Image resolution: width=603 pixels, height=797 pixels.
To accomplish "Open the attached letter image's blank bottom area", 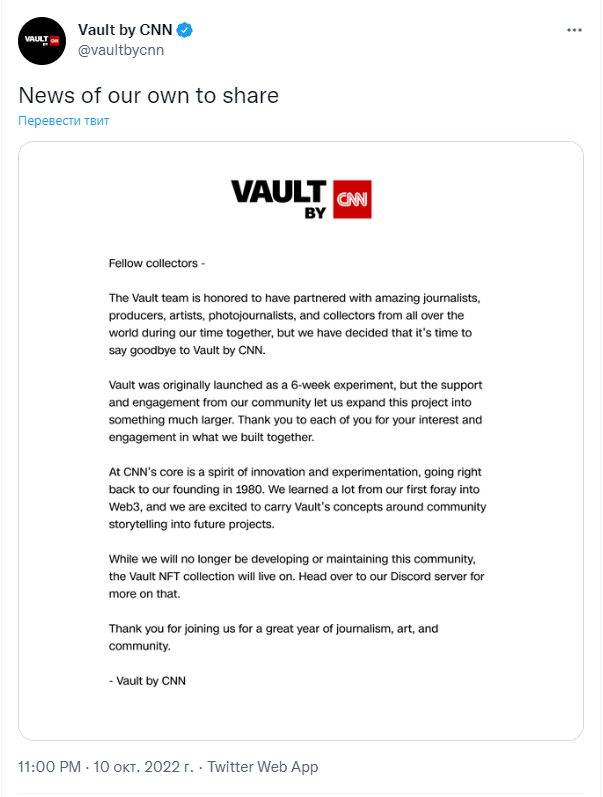I will click(x=301, y=714).
